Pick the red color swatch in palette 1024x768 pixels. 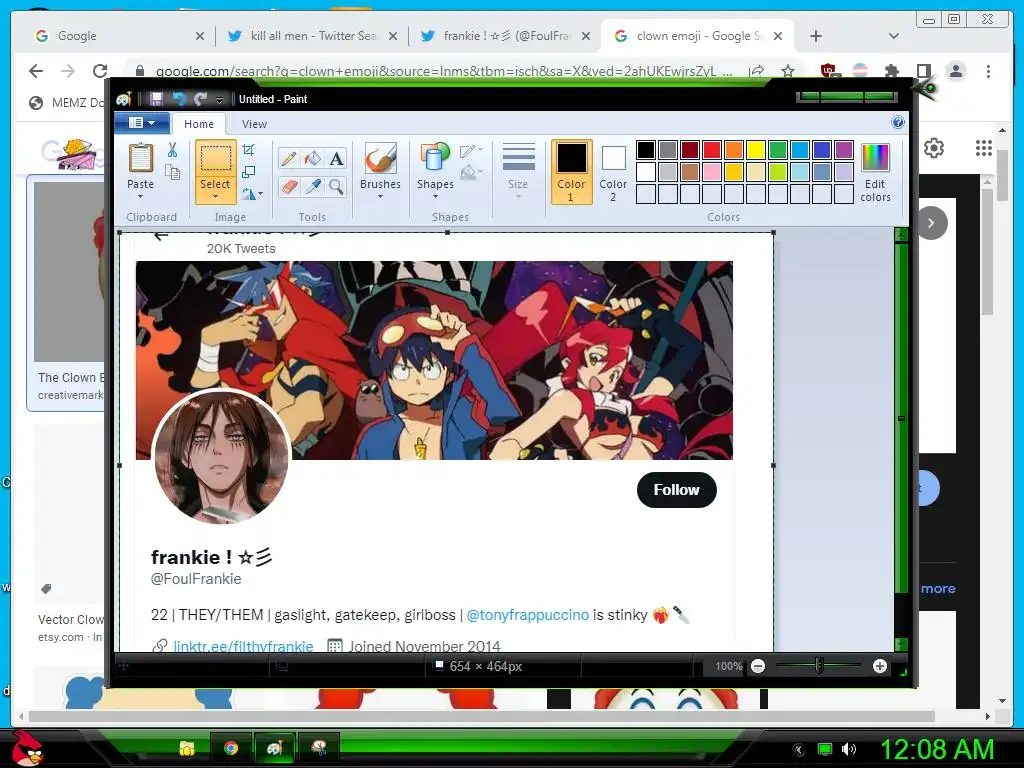click(x=712, y=150)
